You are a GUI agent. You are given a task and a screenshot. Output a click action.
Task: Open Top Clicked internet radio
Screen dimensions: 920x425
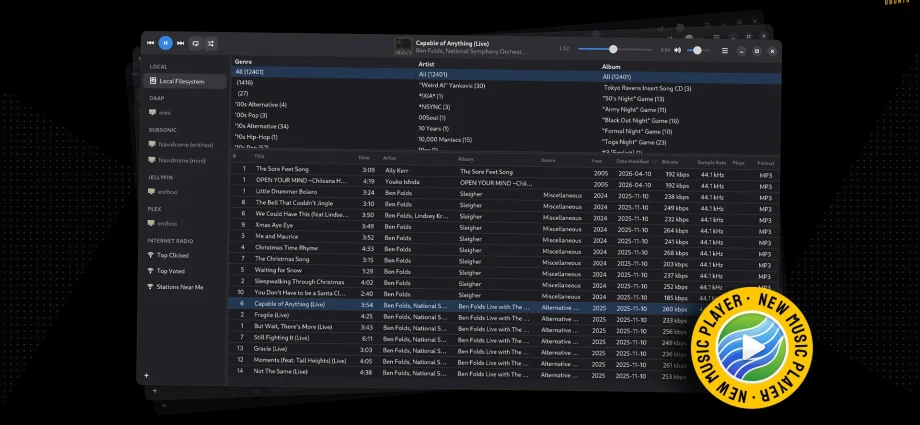[172, 255]
